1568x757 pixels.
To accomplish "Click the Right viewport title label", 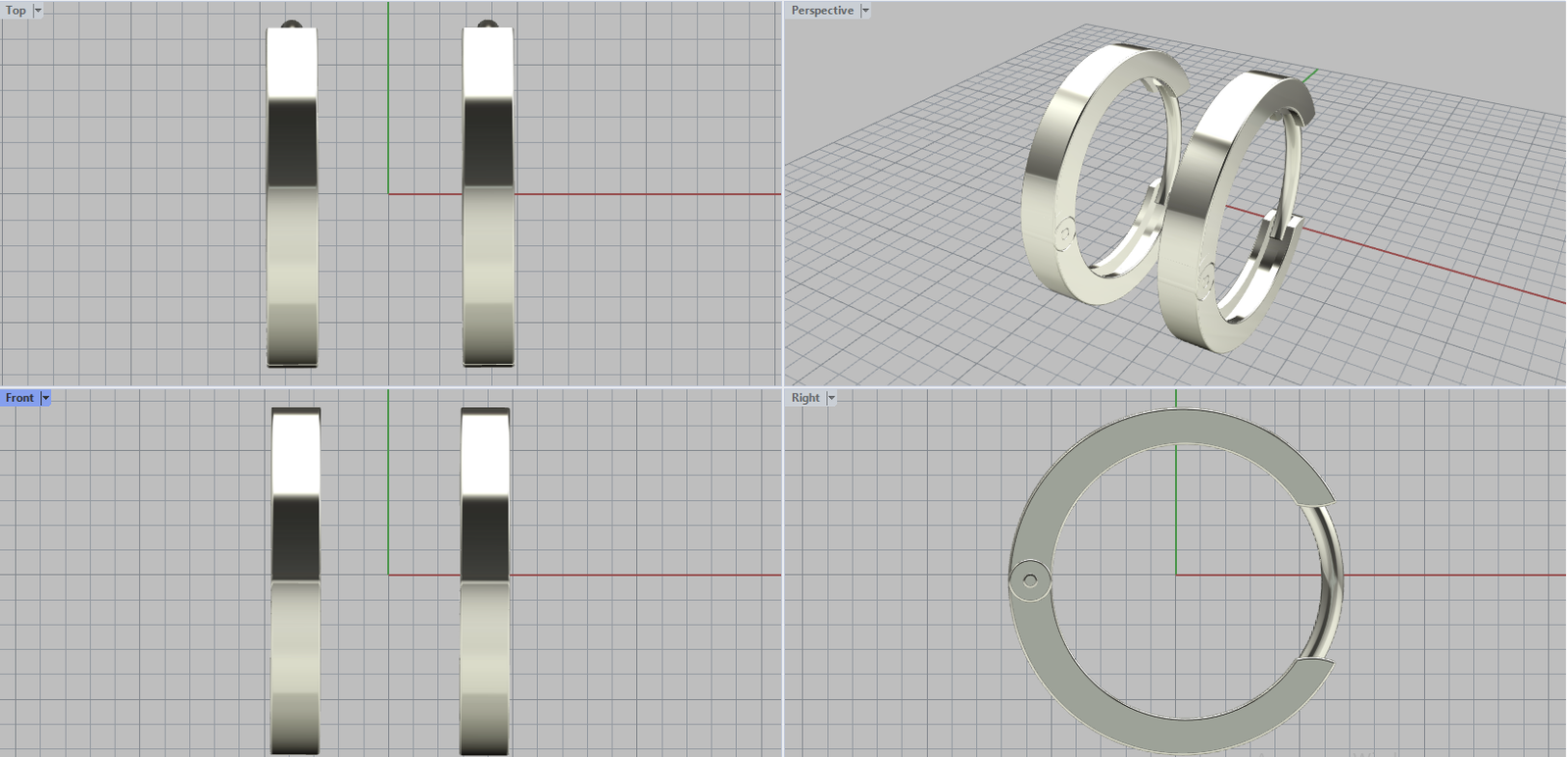I will (x=805, y=398).
